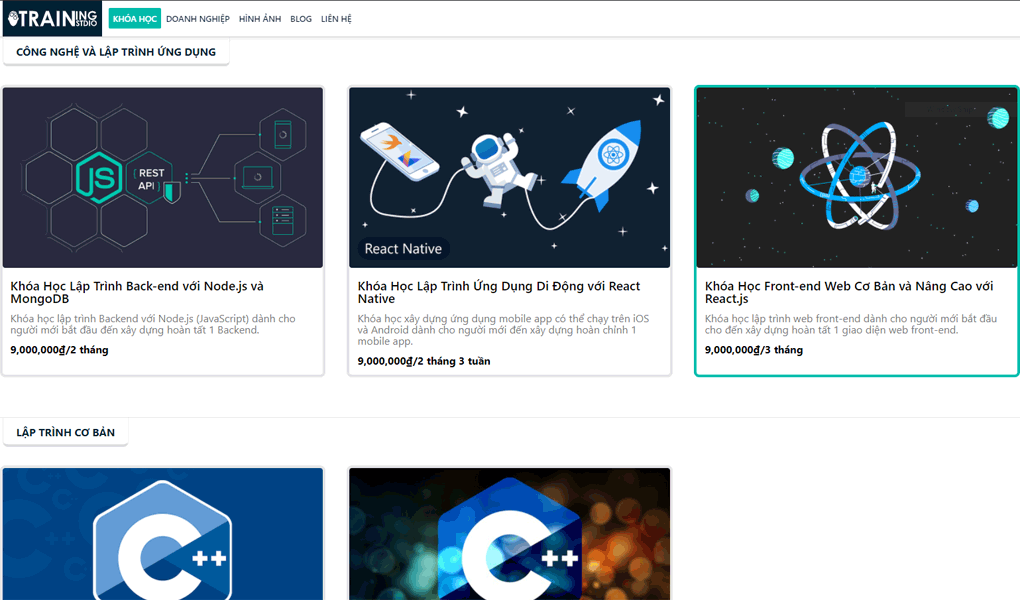
Task: Open the React Native astronaut course thumbnail
Action: pos(509,178)
